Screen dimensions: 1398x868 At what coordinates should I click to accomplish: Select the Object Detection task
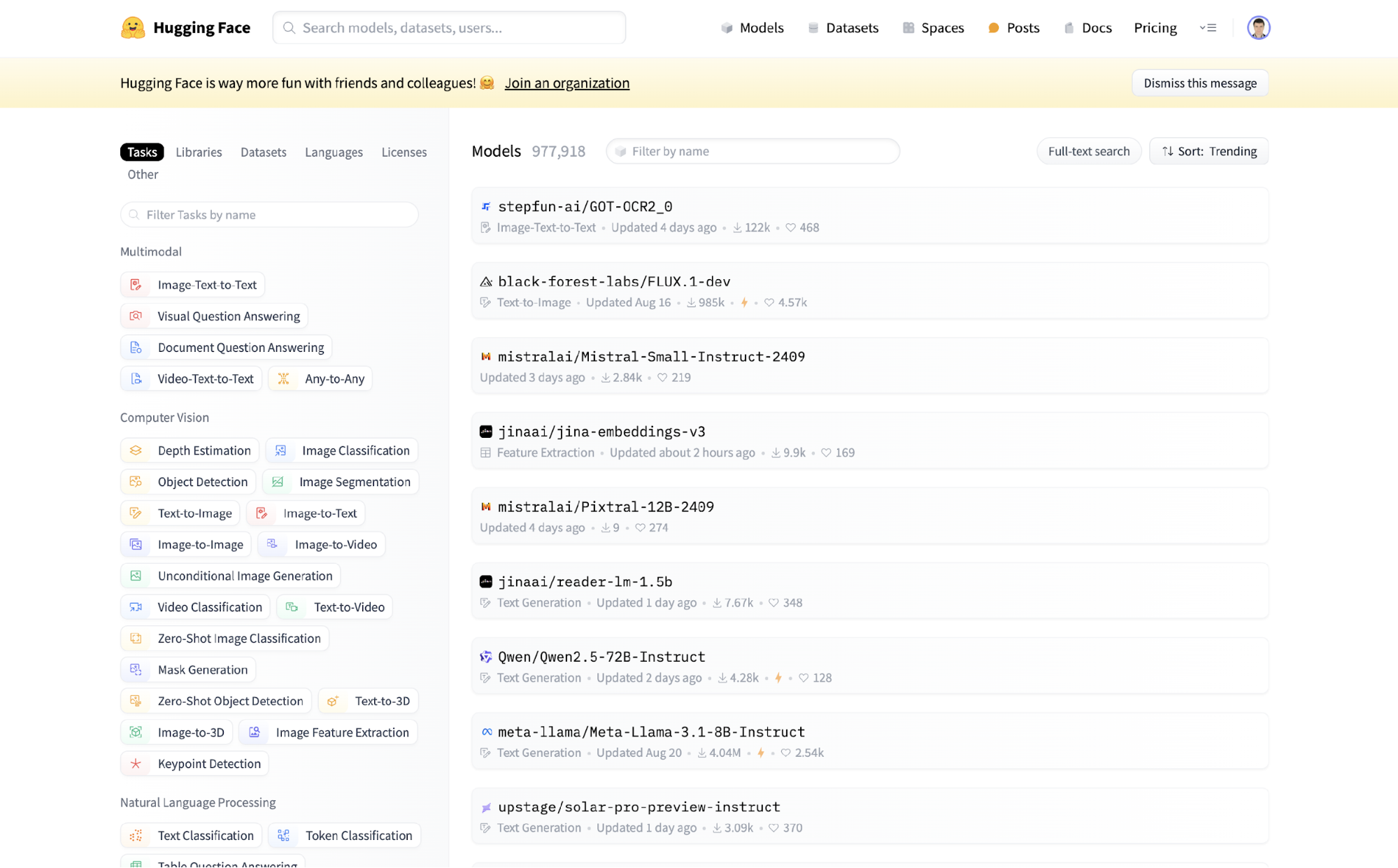(x=188, y=482)
